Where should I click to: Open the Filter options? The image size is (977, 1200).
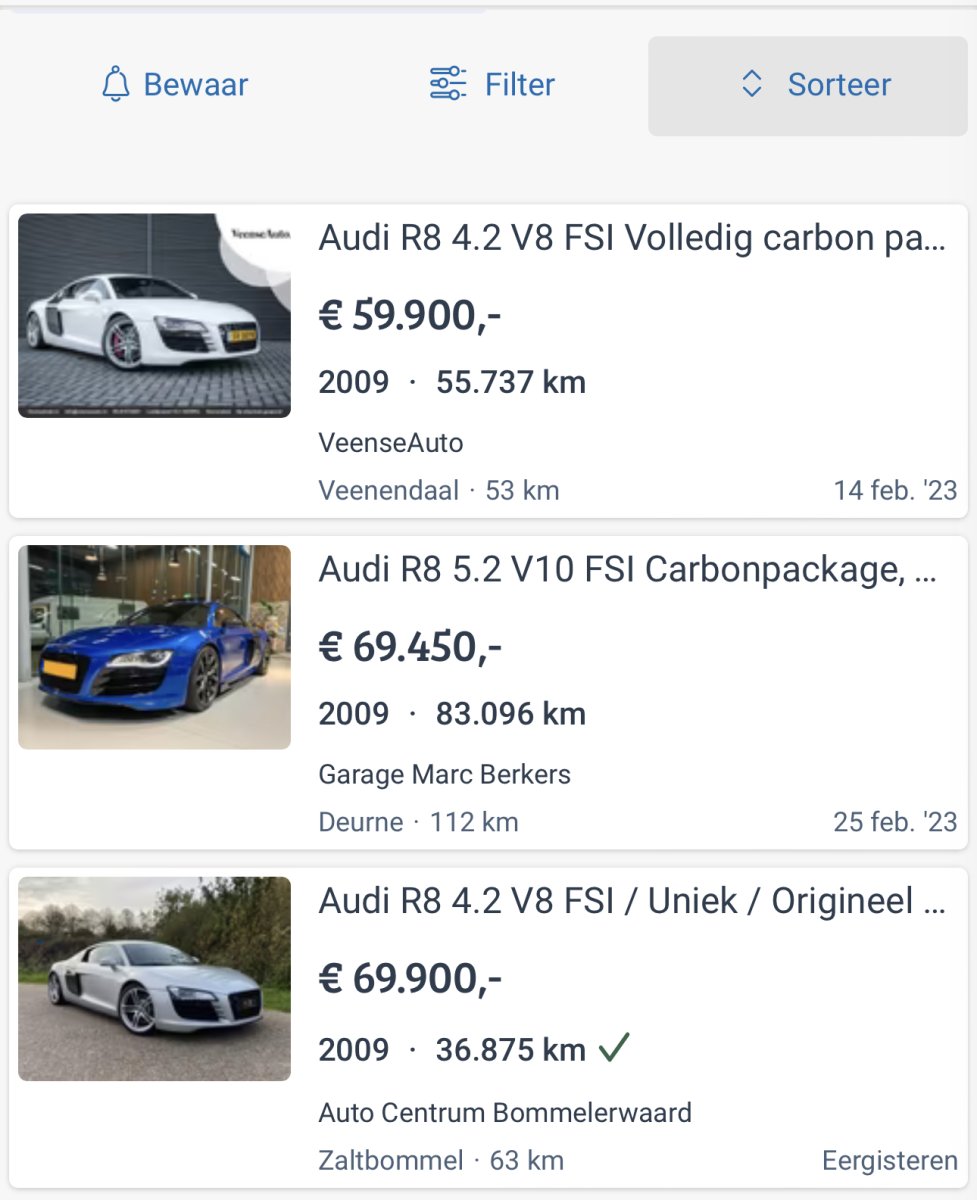(492, 85)
